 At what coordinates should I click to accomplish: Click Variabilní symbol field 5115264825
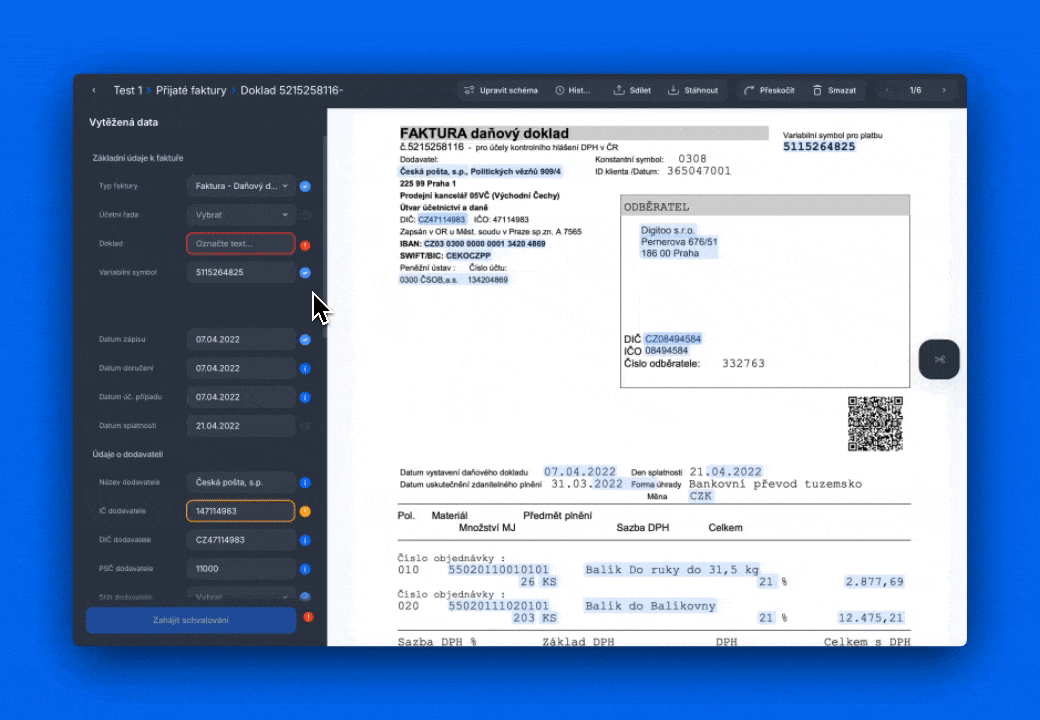[x=241, y=272]
